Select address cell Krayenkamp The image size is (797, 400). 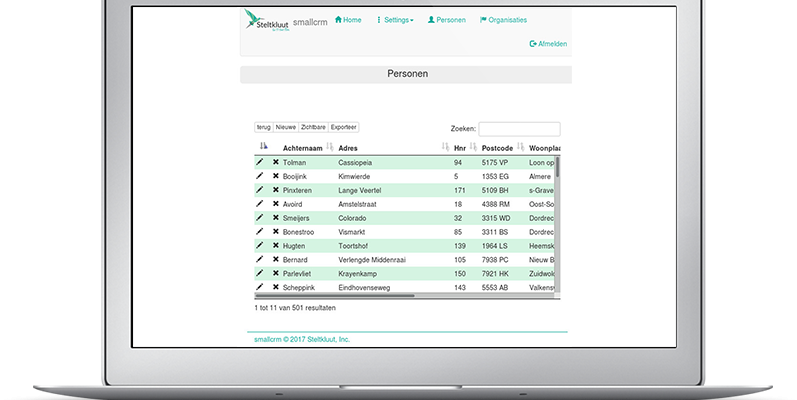click(x=357, y=273)
